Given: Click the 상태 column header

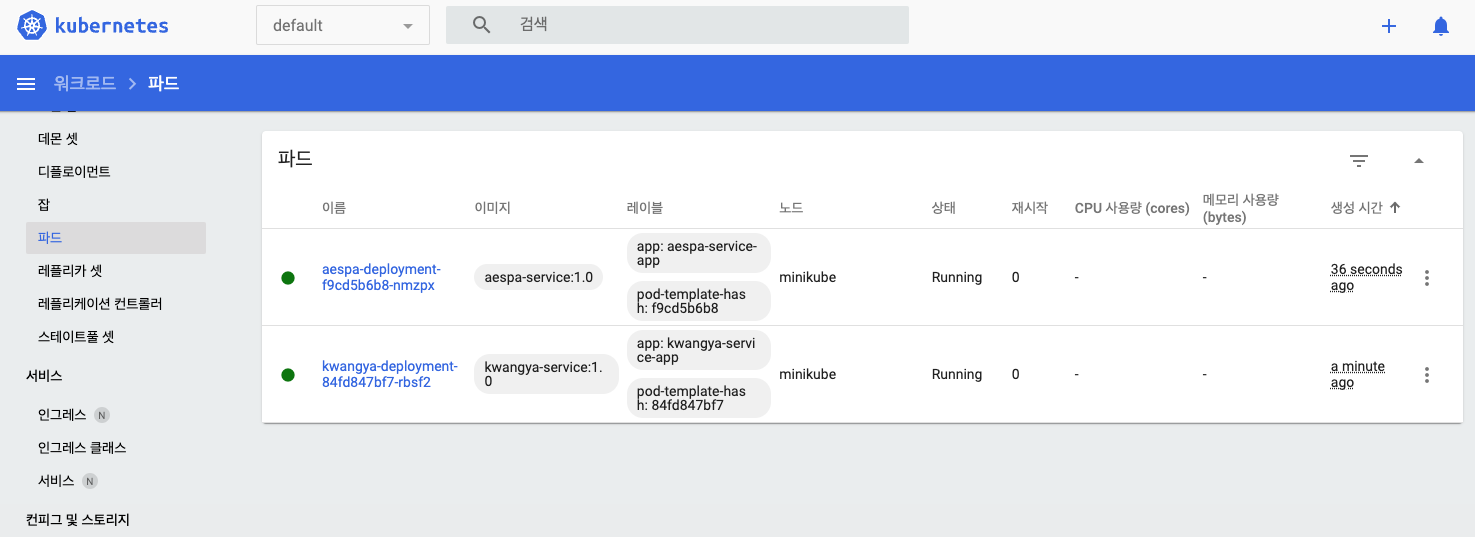Looking at the screenshot, I should pos(943,208).
